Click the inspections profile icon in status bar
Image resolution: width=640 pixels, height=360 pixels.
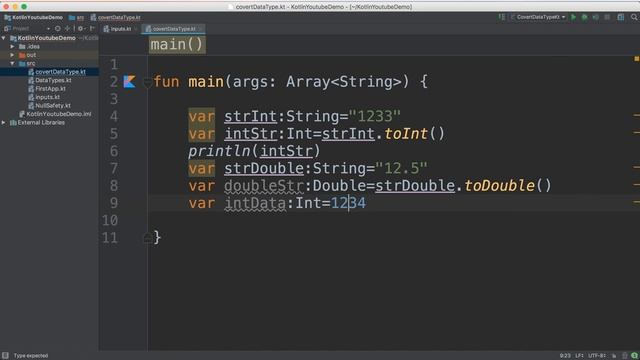coord(624,356)
